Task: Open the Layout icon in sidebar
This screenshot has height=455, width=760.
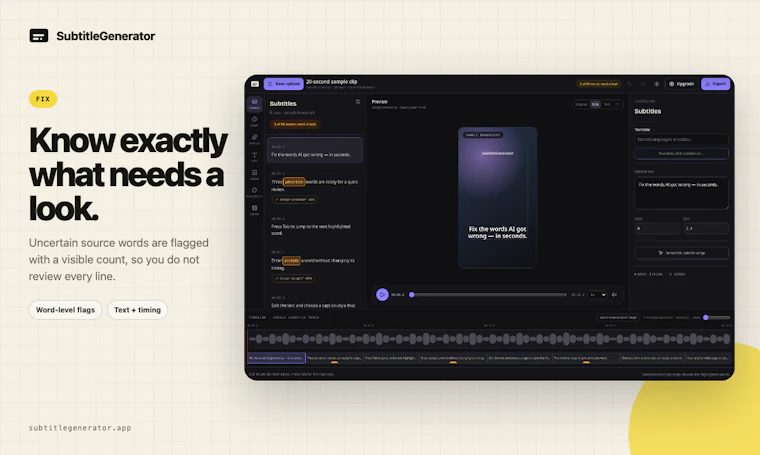Action: point(254,174)
